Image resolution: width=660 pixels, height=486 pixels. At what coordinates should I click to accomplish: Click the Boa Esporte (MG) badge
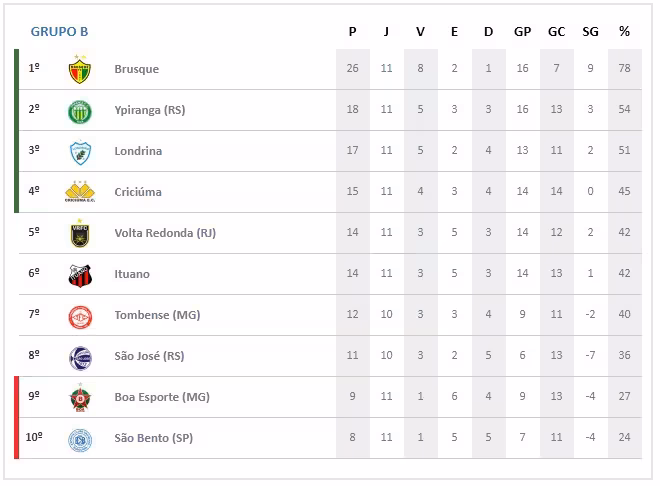79,398
